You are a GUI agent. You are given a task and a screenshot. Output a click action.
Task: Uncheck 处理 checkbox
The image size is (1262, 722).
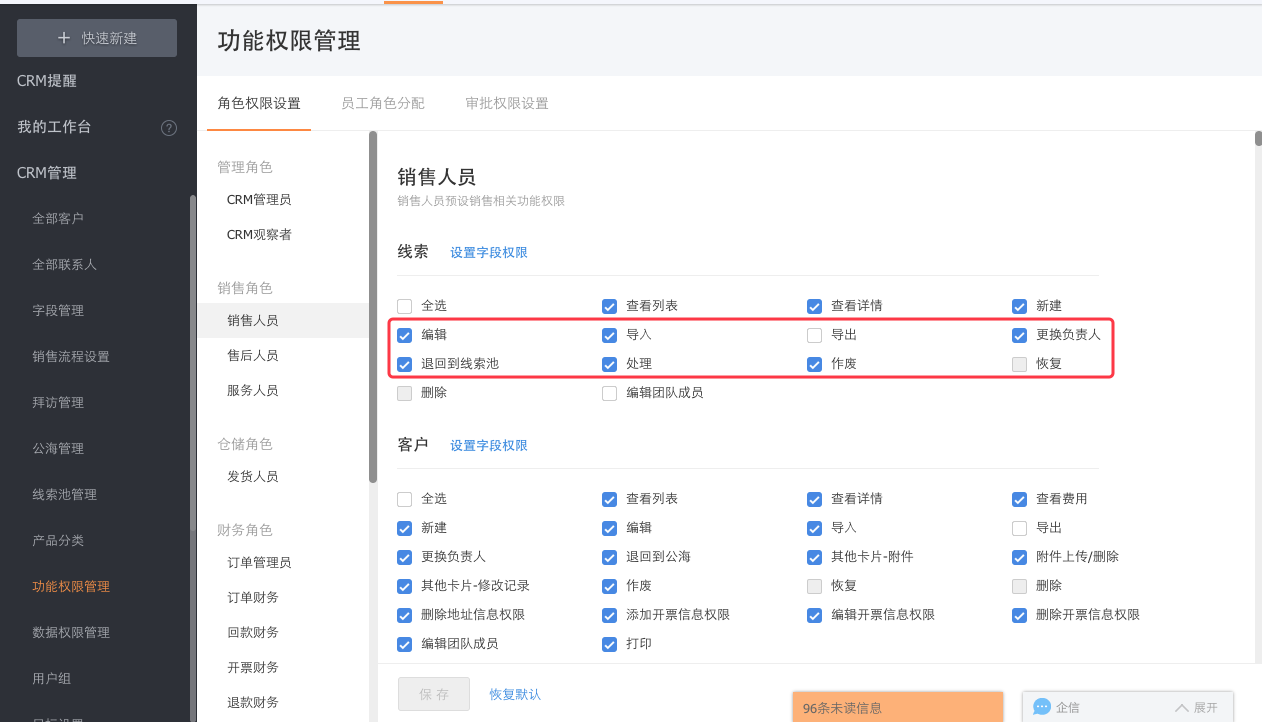coord(610,364)
